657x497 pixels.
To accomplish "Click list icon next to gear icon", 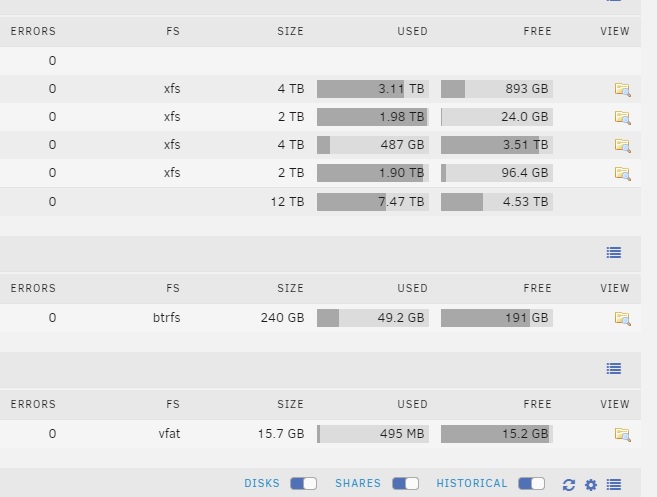I will [614, 485].
